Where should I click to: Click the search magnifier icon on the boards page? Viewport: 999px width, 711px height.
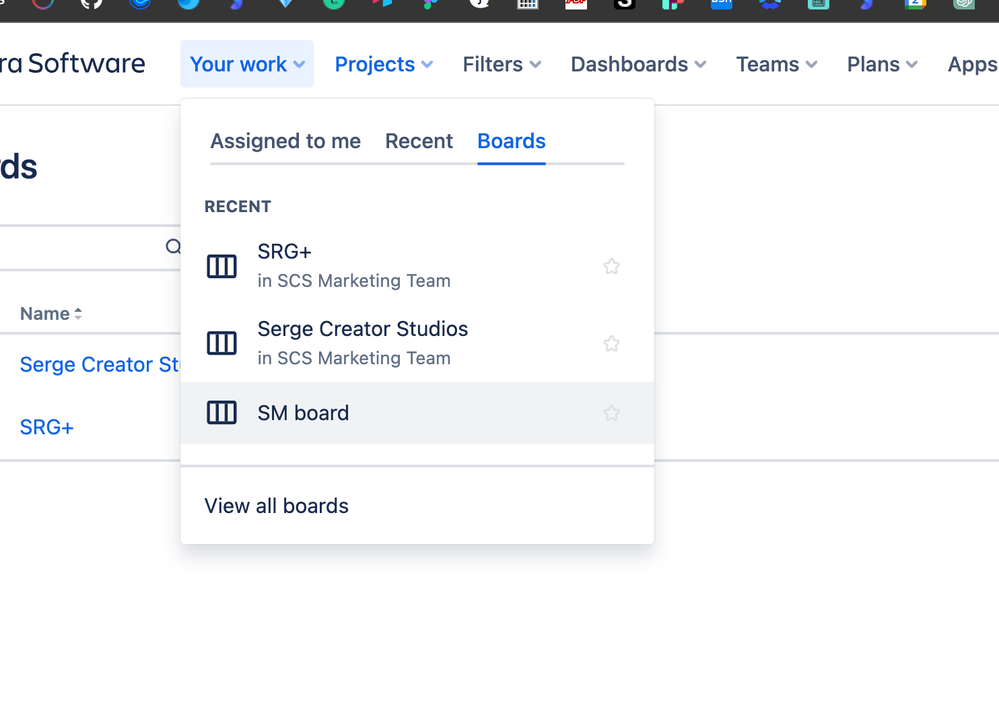tap(173, 246)
